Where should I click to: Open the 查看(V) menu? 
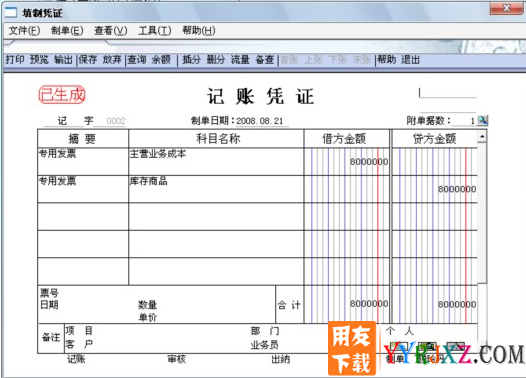[111, 31]
